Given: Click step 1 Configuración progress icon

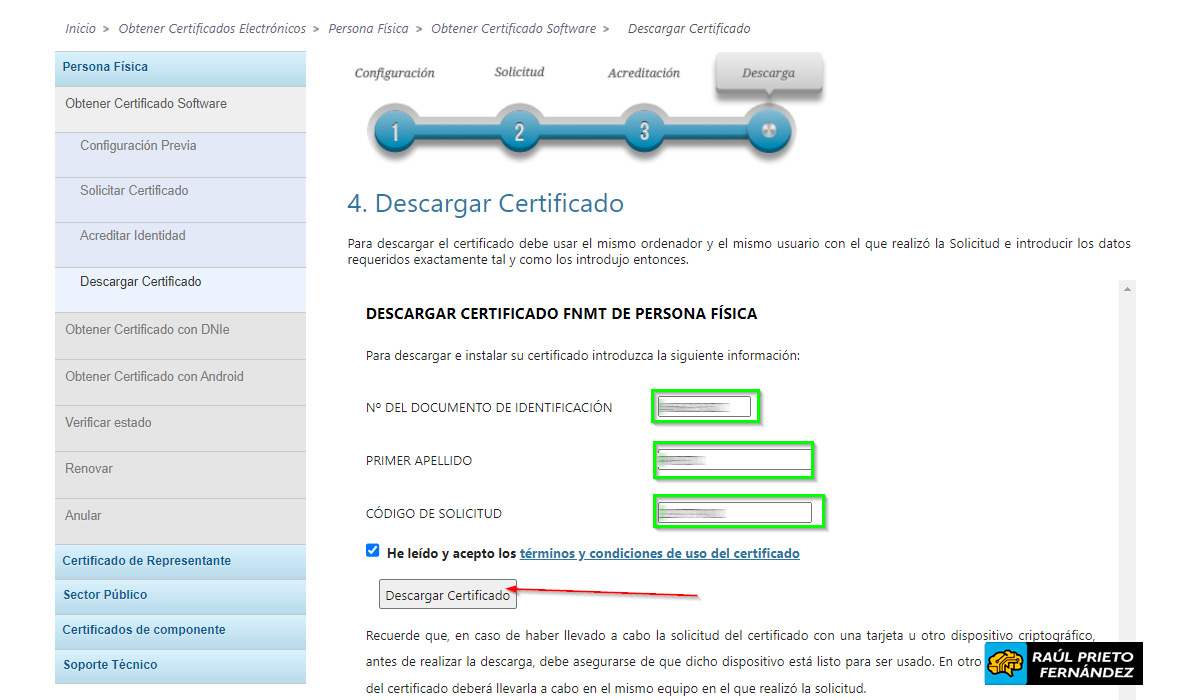Looking at the screenshot, I should (x=394, y=130).
